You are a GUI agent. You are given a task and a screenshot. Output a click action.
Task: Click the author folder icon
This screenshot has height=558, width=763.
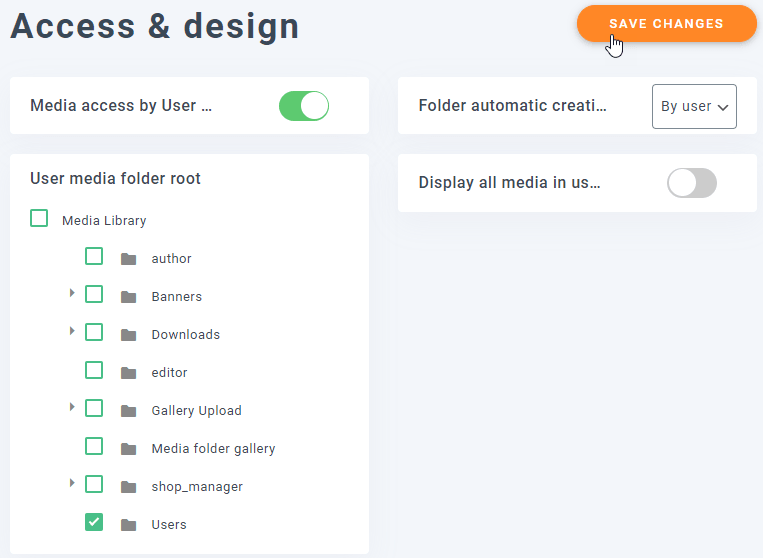[128, 259]
